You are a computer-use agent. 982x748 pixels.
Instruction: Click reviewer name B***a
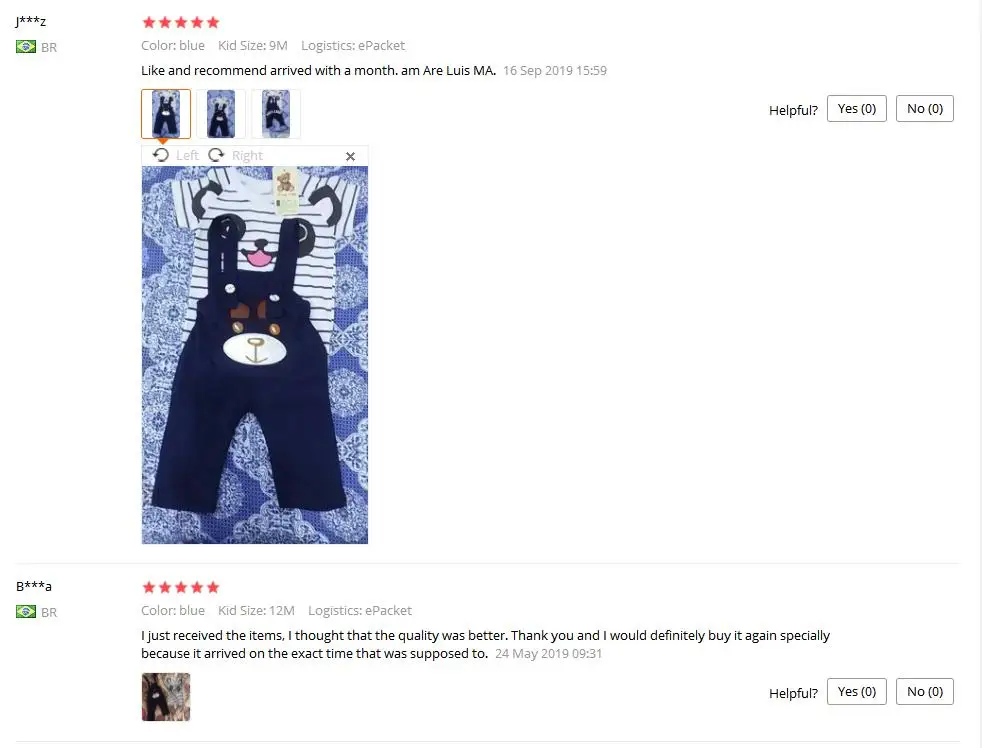tap(34, 586)
